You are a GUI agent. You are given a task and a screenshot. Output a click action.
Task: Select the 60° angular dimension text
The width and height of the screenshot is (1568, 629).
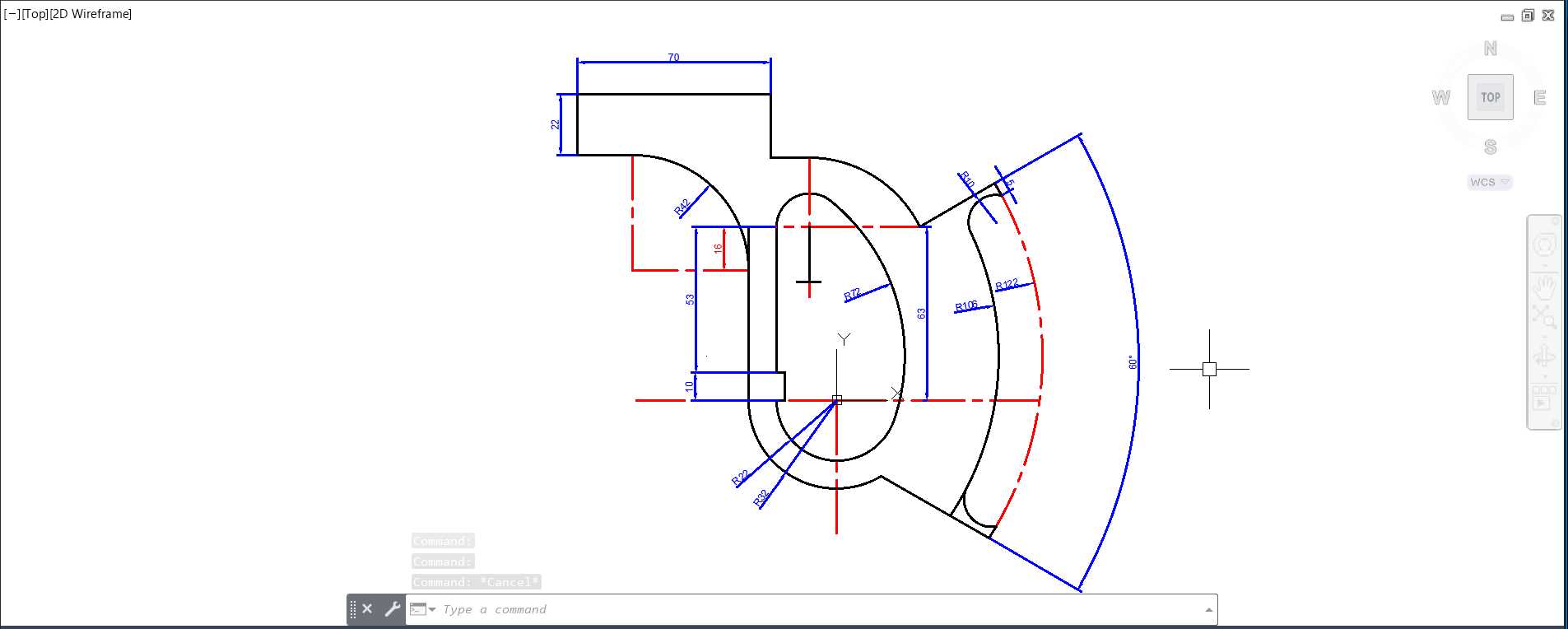[x=1133, y=362]
